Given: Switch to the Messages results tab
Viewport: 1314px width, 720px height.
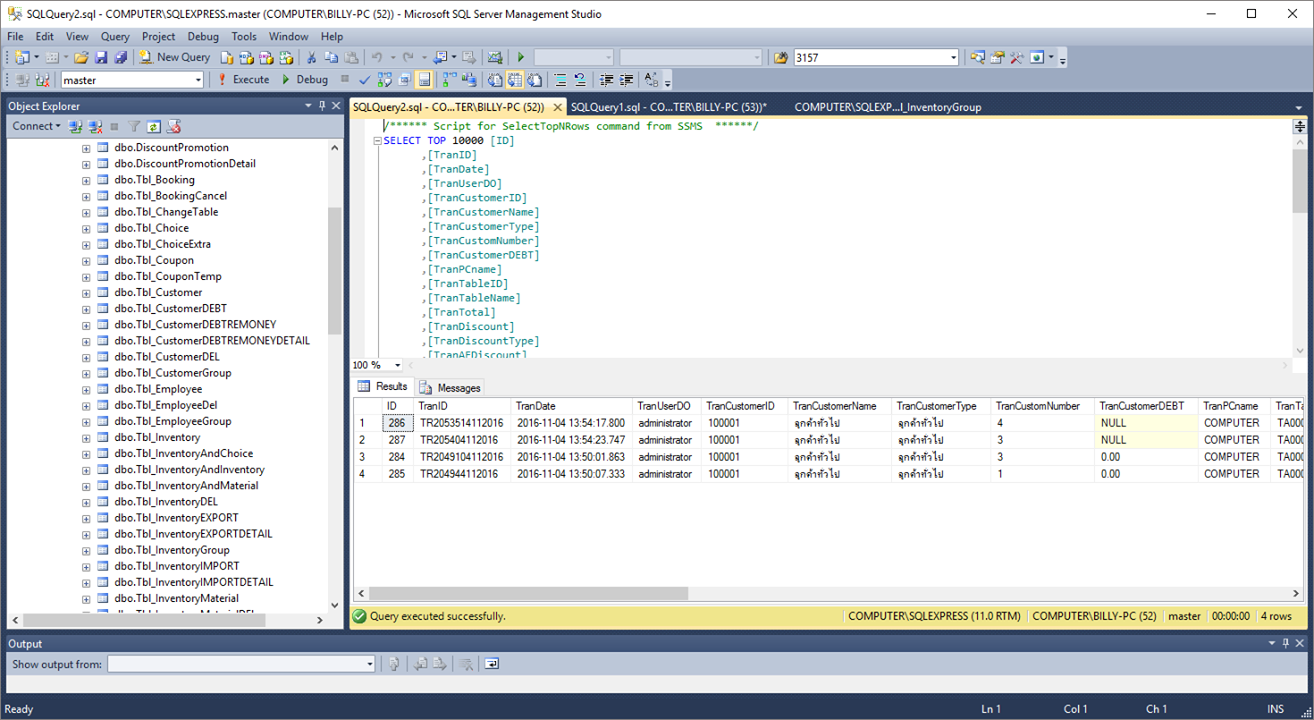Looking at the screenshot, I should 450,387.
